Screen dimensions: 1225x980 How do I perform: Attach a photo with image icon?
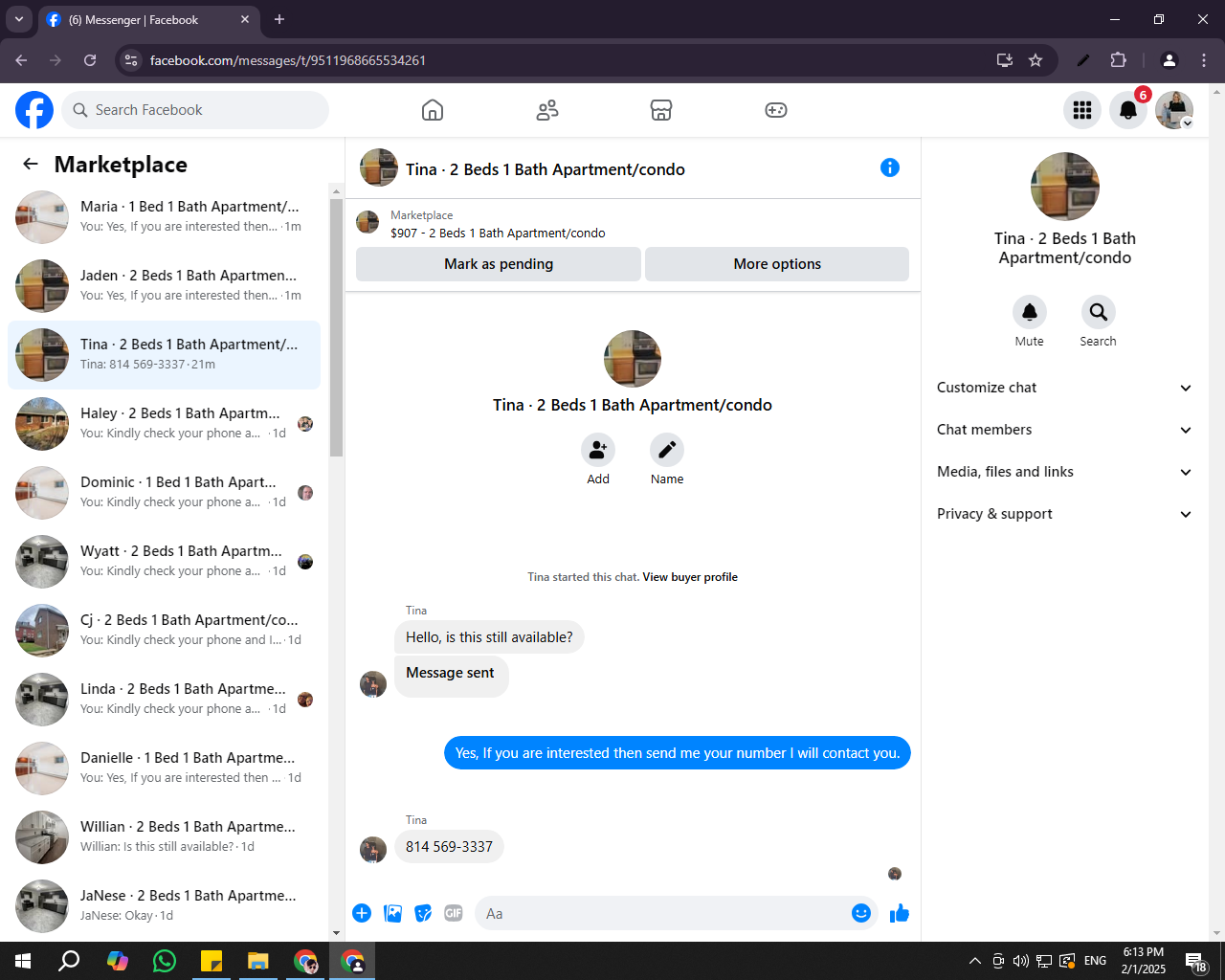392,913
